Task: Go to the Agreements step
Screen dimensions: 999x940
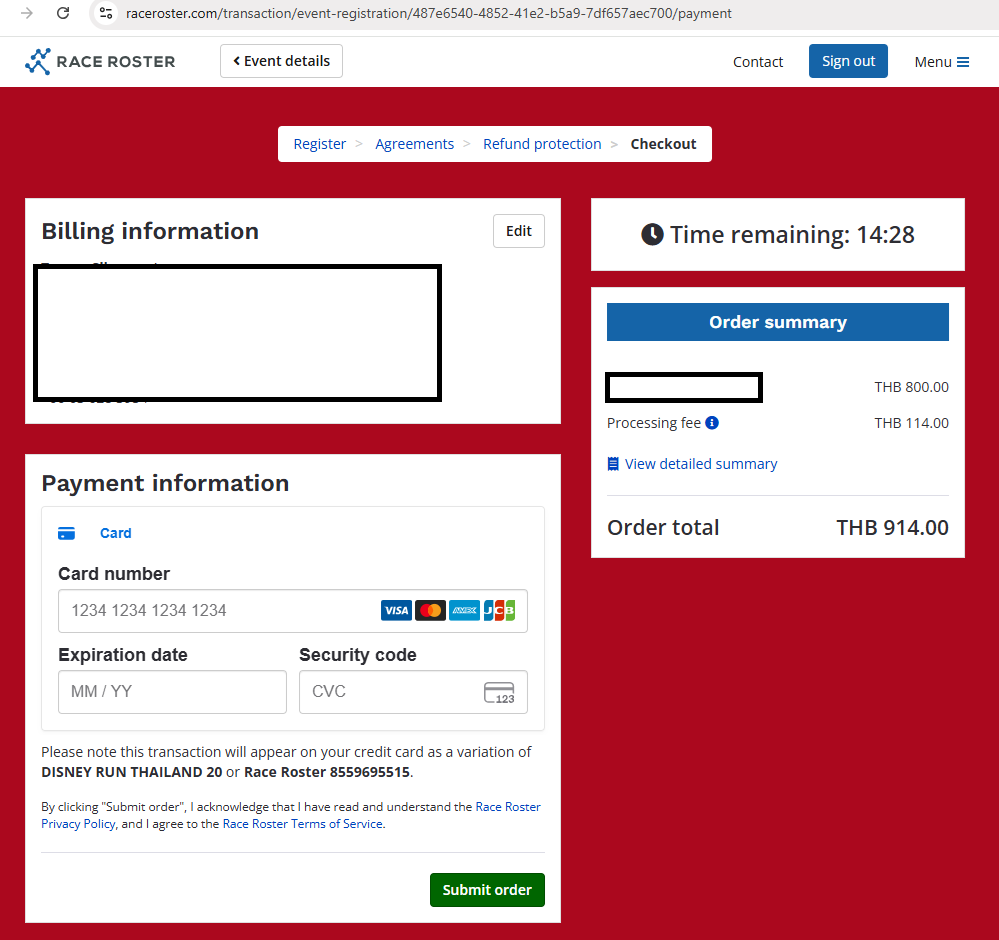Action: pyautogui.click(x=414, y=144)
